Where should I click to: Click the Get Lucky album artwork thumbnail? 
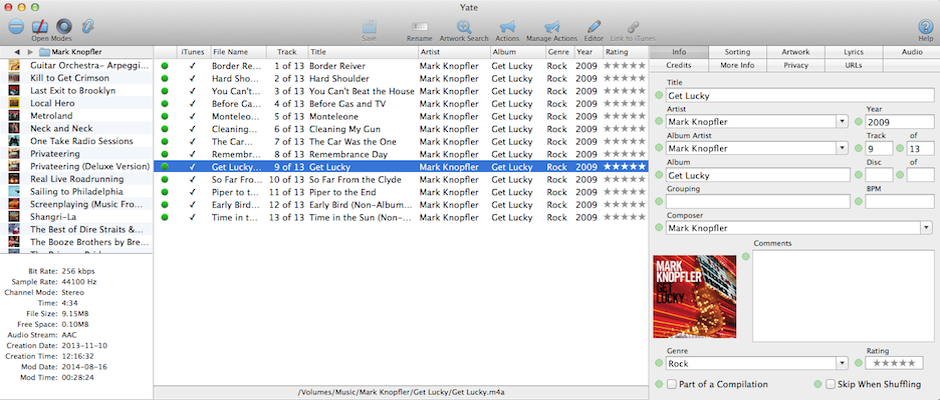tap(695, 297)
